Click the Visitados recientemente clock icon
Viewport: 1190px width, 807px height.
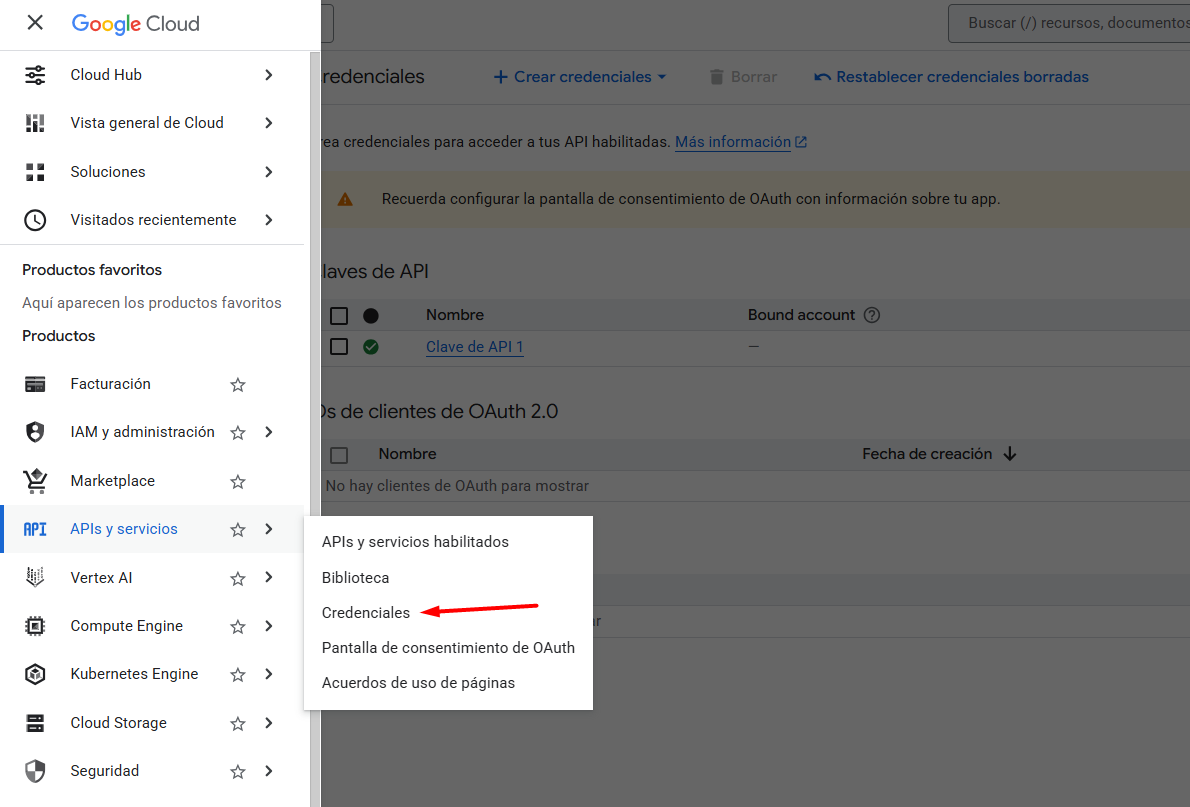click(x=35, y=220)
